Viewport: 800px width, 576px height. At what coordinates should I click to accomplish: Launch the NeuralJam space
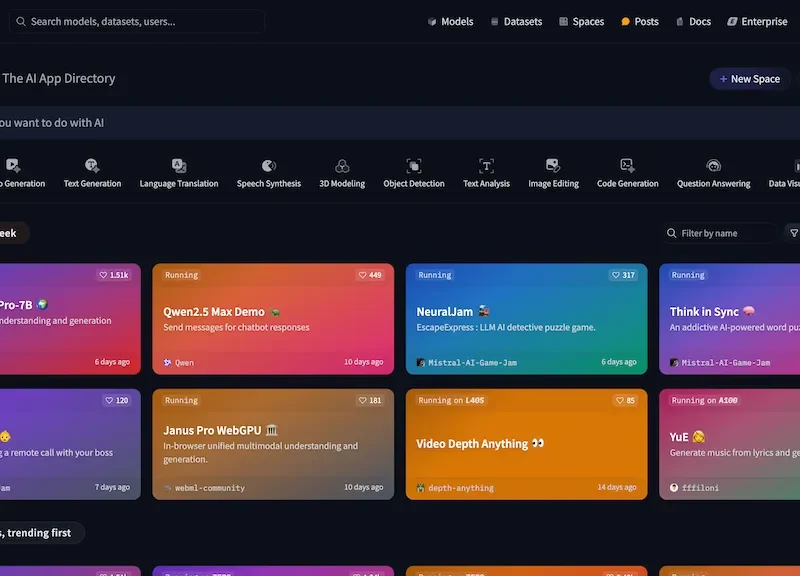coord(527,319)
